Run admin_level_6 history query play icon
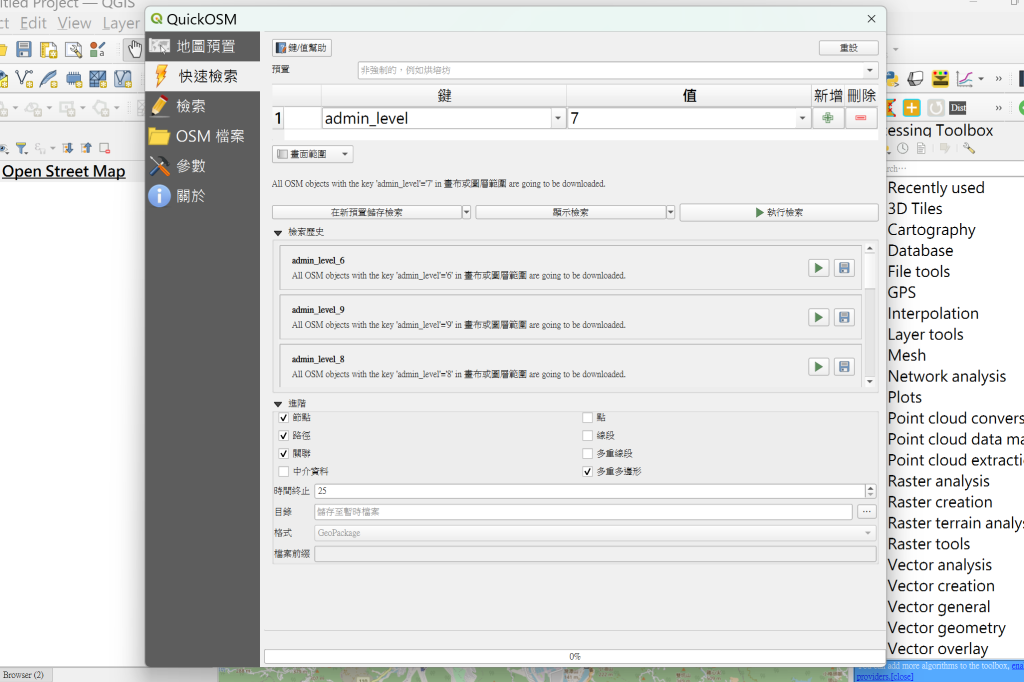Image resolution: width=1024 pixels, height=682 pixels. point(818,268)
